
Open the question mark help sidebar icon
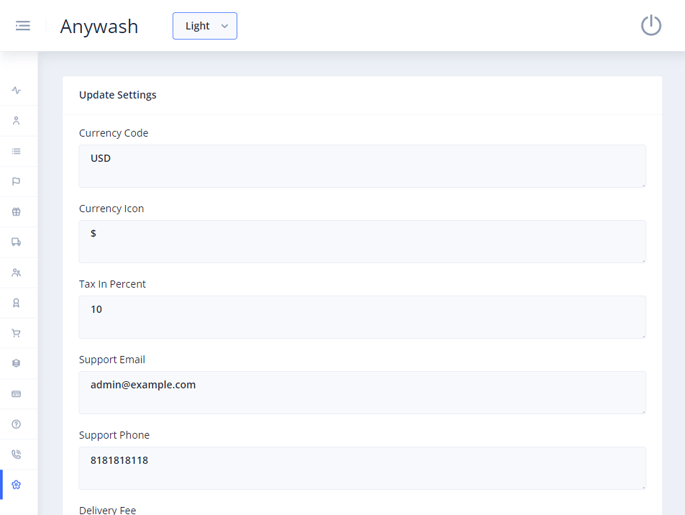click(16, 424)
